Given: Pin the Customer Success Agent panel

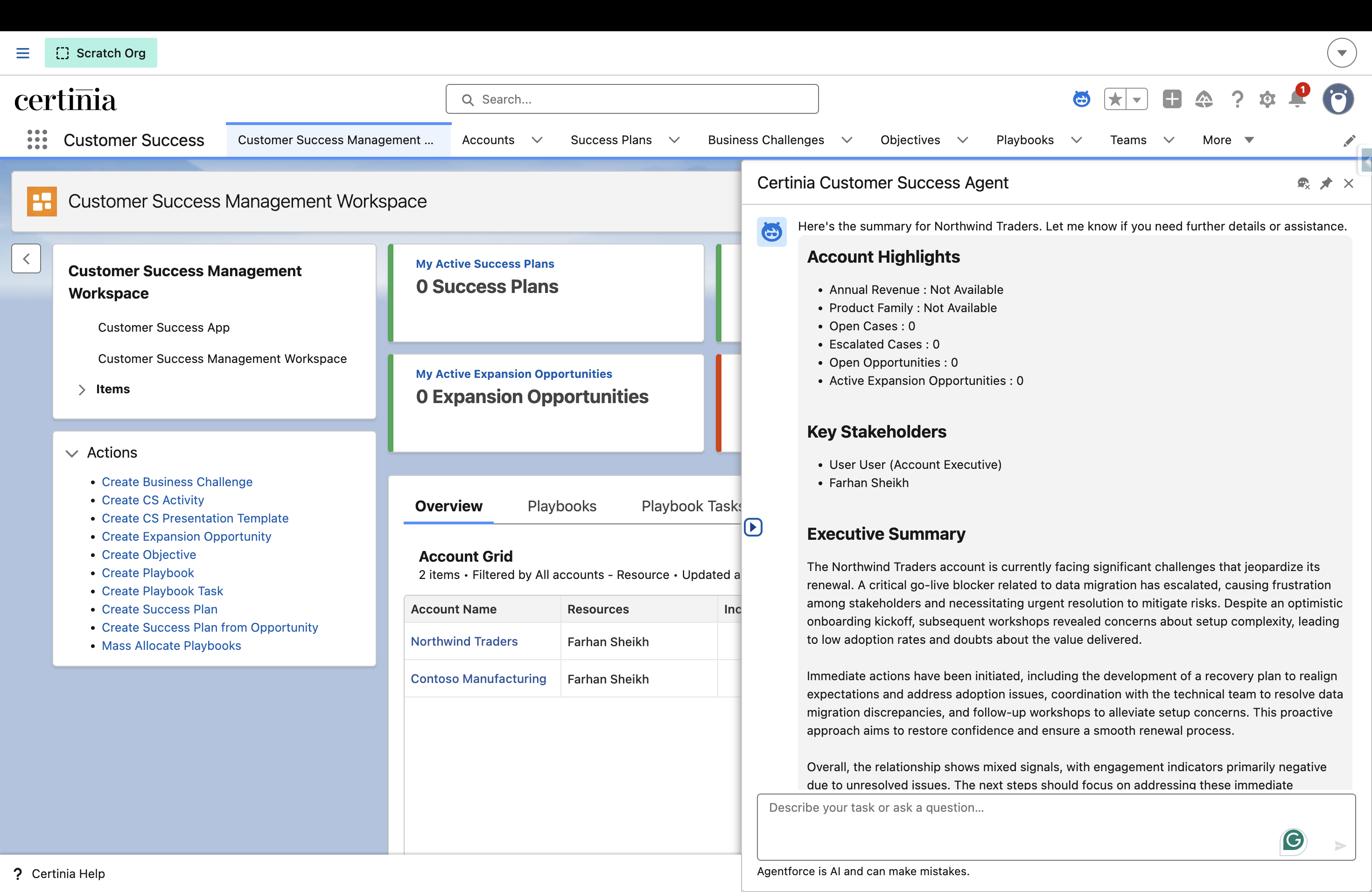Looking at the screenshot, I should [1326, 183].
